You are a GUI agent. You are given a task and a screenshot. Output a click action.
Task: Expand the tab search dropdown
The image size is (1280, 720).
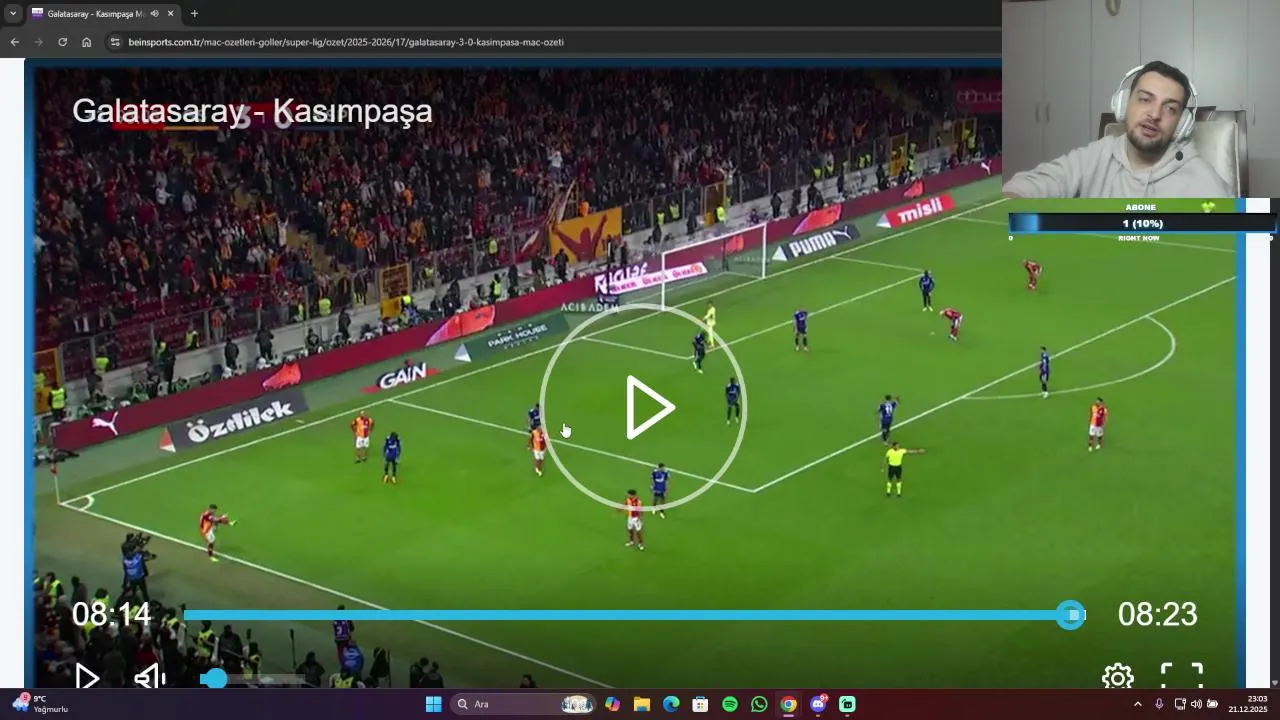13,14
